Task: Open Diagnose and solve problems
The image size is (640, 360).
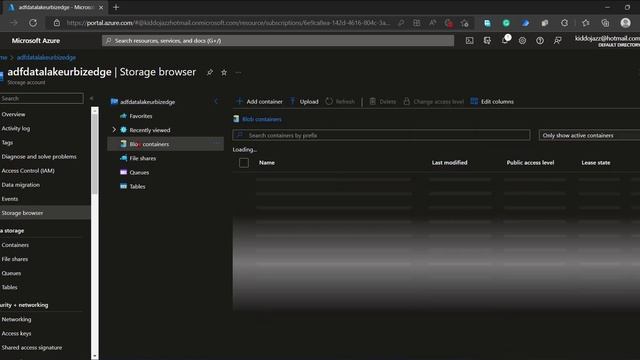Action: (39, 156)
